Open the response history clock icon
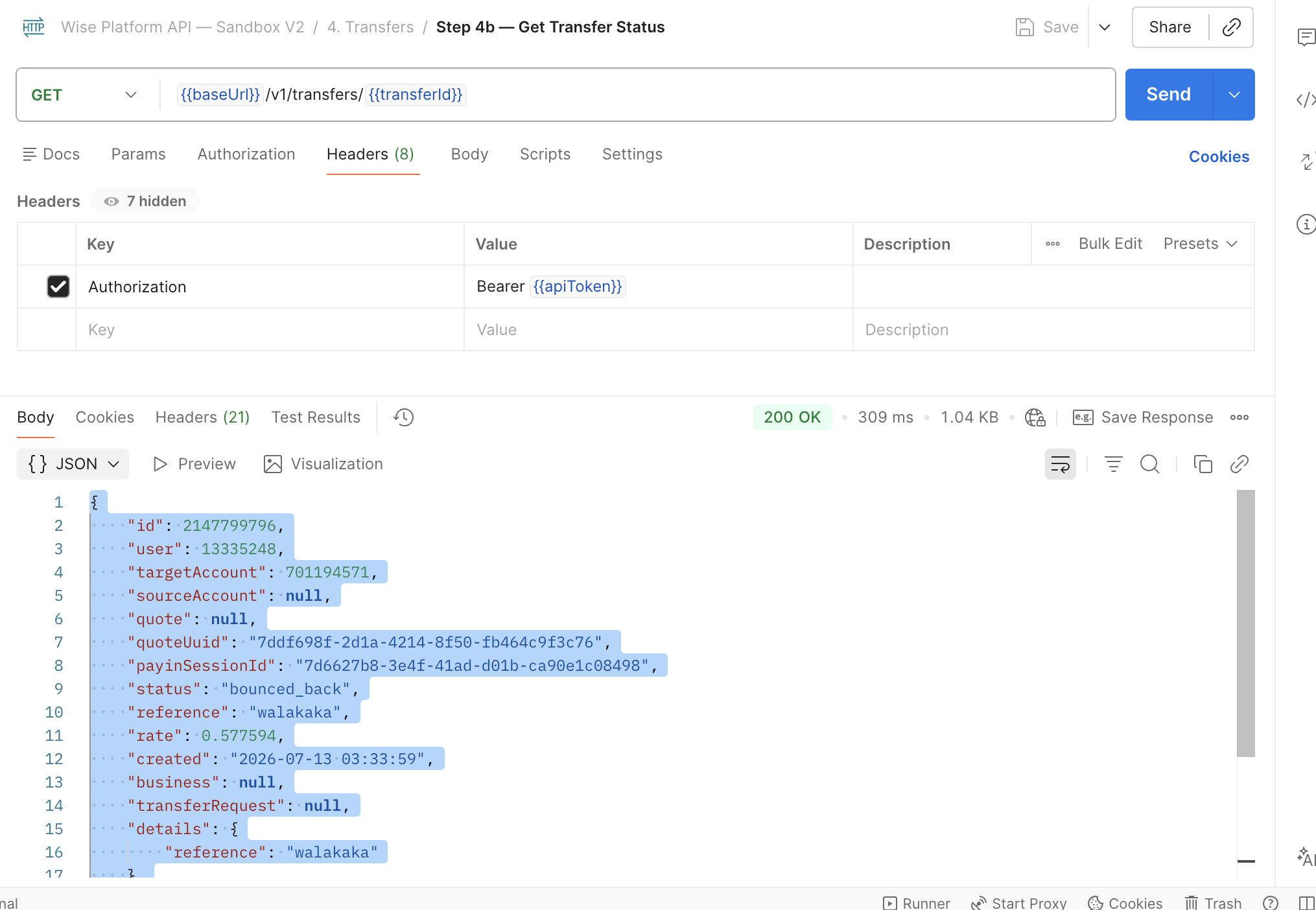The image size is (1316, 910). [x=403, y=417]
